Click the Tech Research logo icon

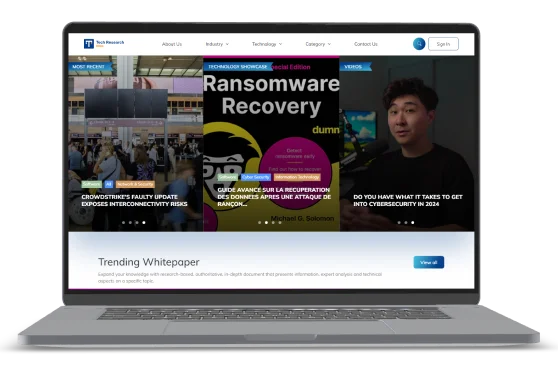[x=89, y=44]
